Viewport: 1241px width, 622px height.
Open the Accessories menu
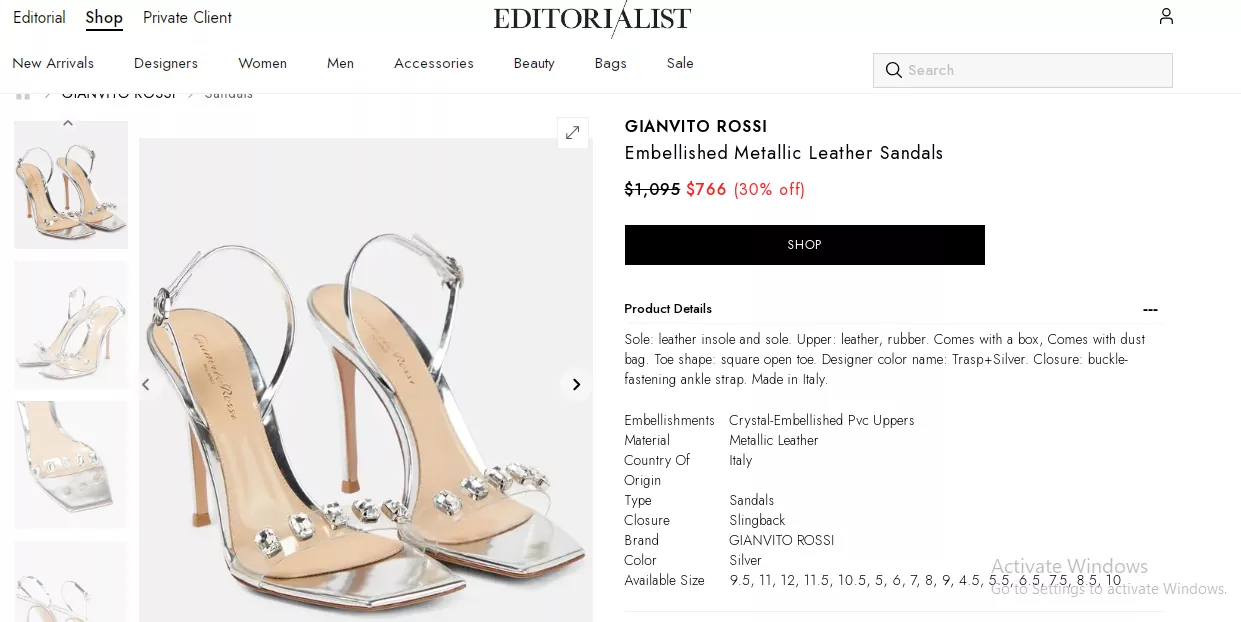click(434, 63)
